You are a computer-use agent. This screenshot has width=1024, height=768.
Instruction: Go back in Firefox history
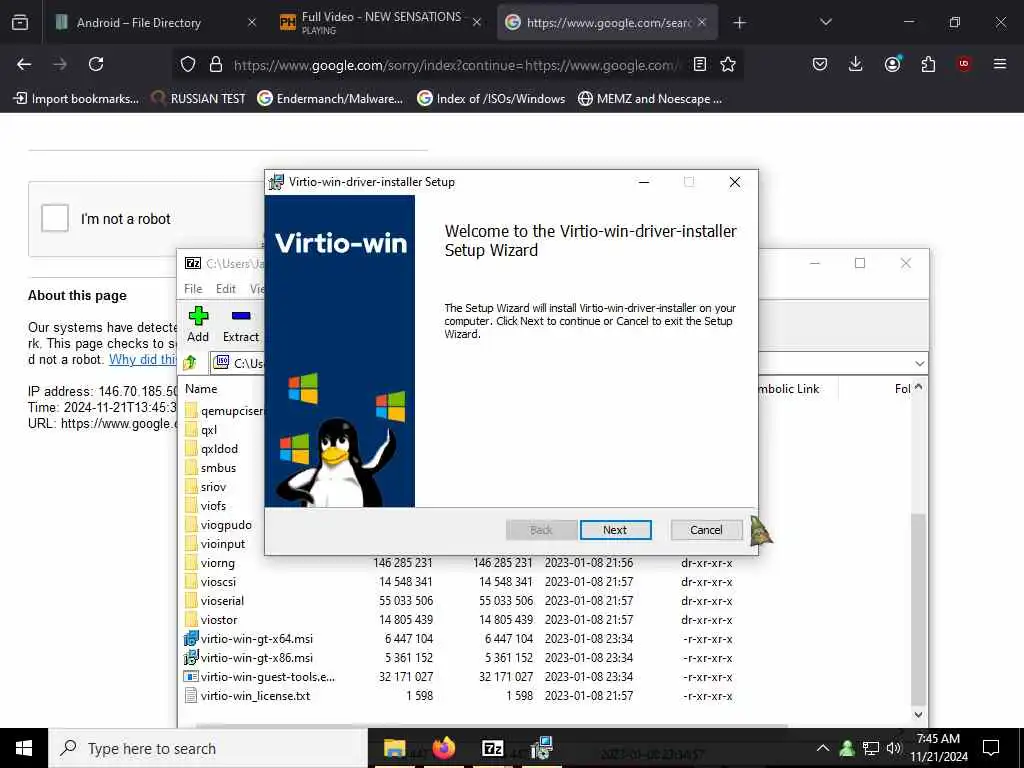(x=24, y=64)
